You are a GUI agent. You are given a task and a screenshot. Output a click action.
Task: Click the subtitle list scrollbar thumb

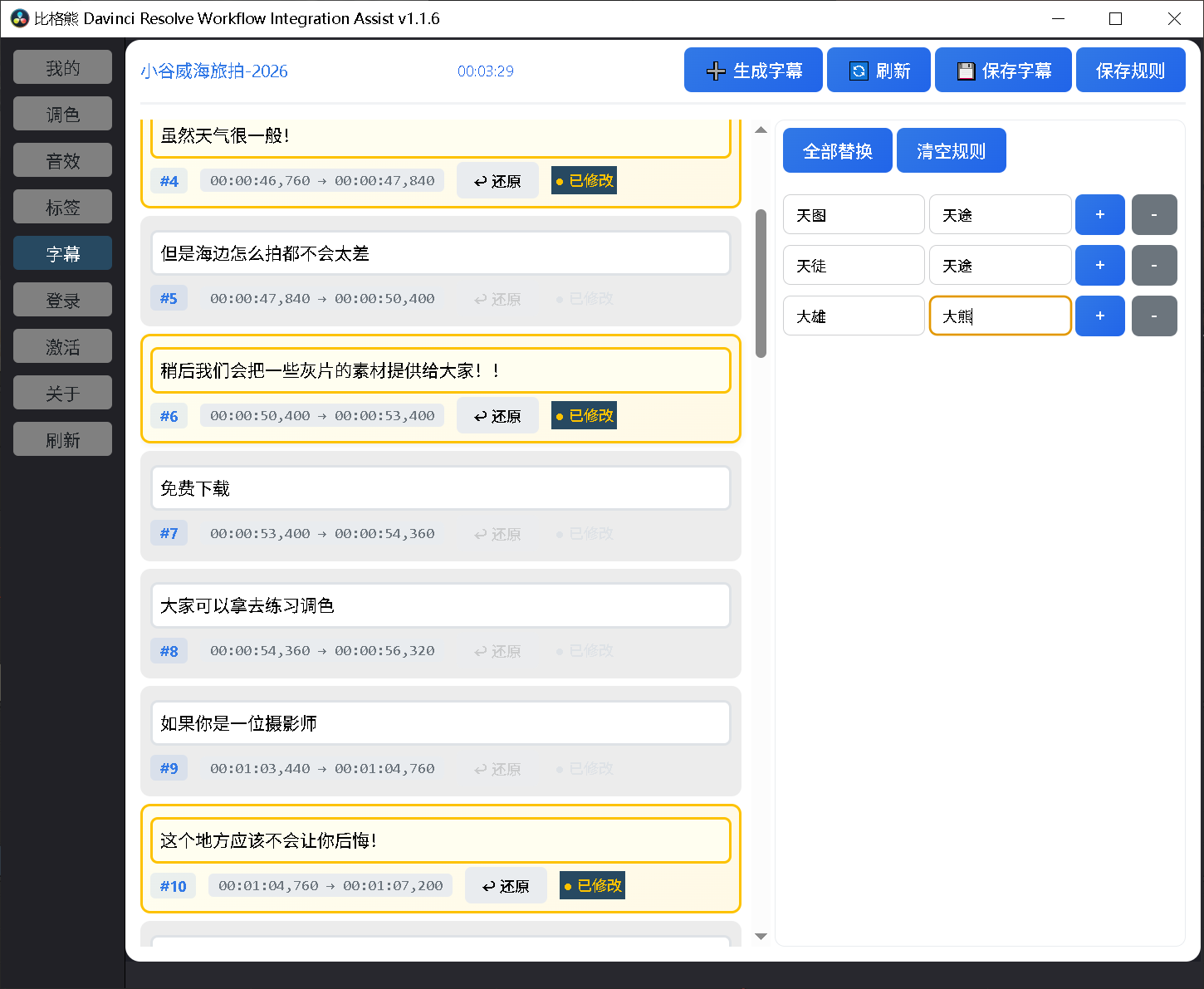(761, 282)
